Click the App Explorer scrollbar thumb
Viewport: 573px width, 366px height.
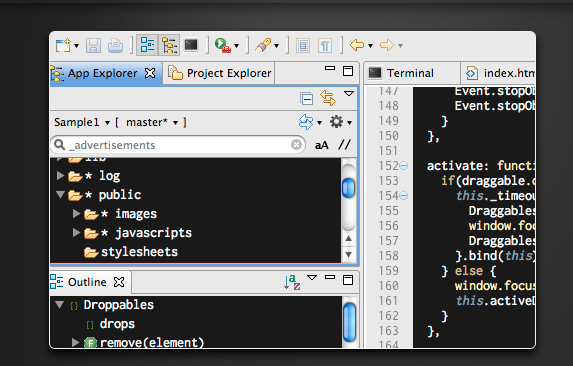pyautogui.click(x=348, y=188)
